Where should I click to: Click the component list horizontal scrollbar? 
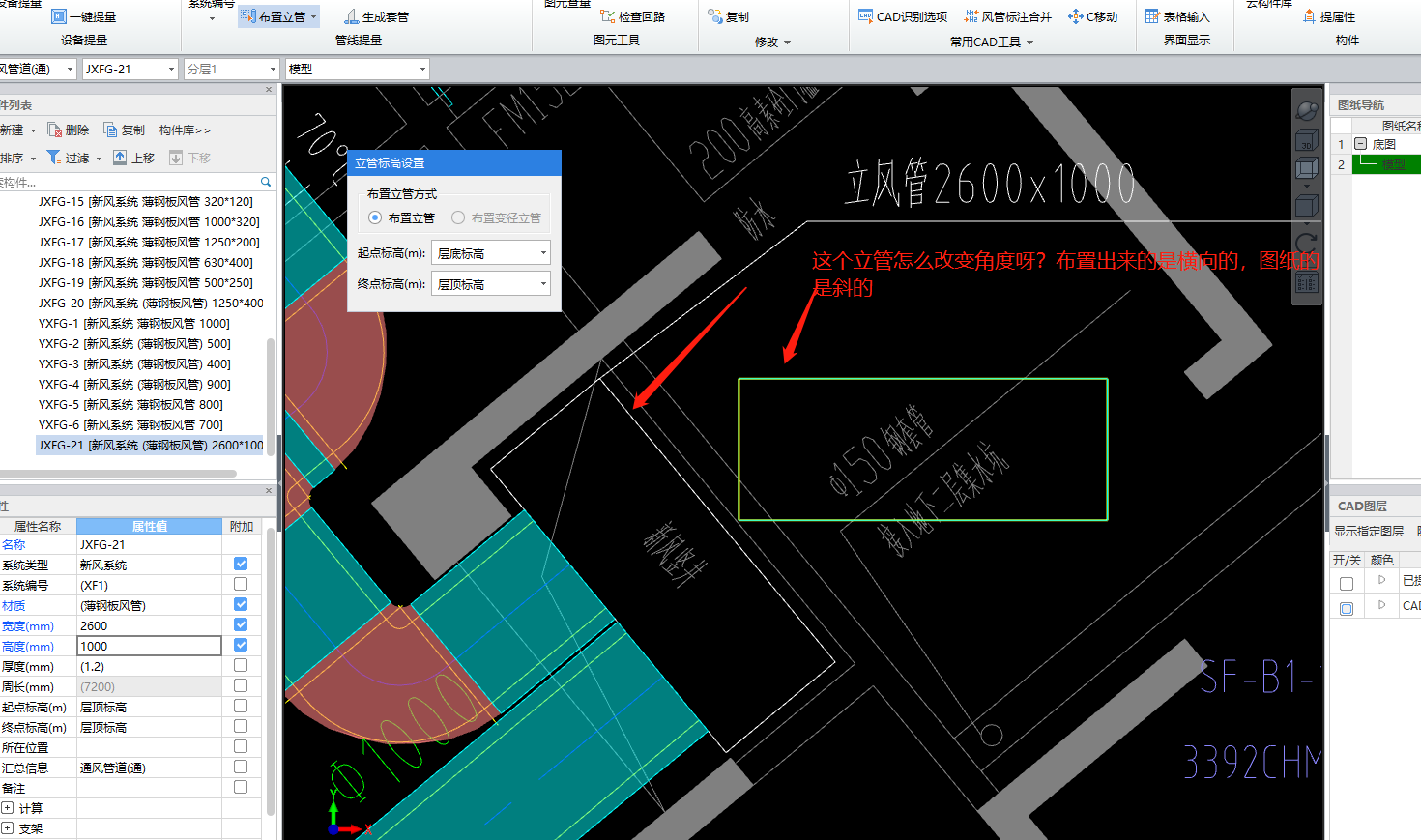(118, 474)
